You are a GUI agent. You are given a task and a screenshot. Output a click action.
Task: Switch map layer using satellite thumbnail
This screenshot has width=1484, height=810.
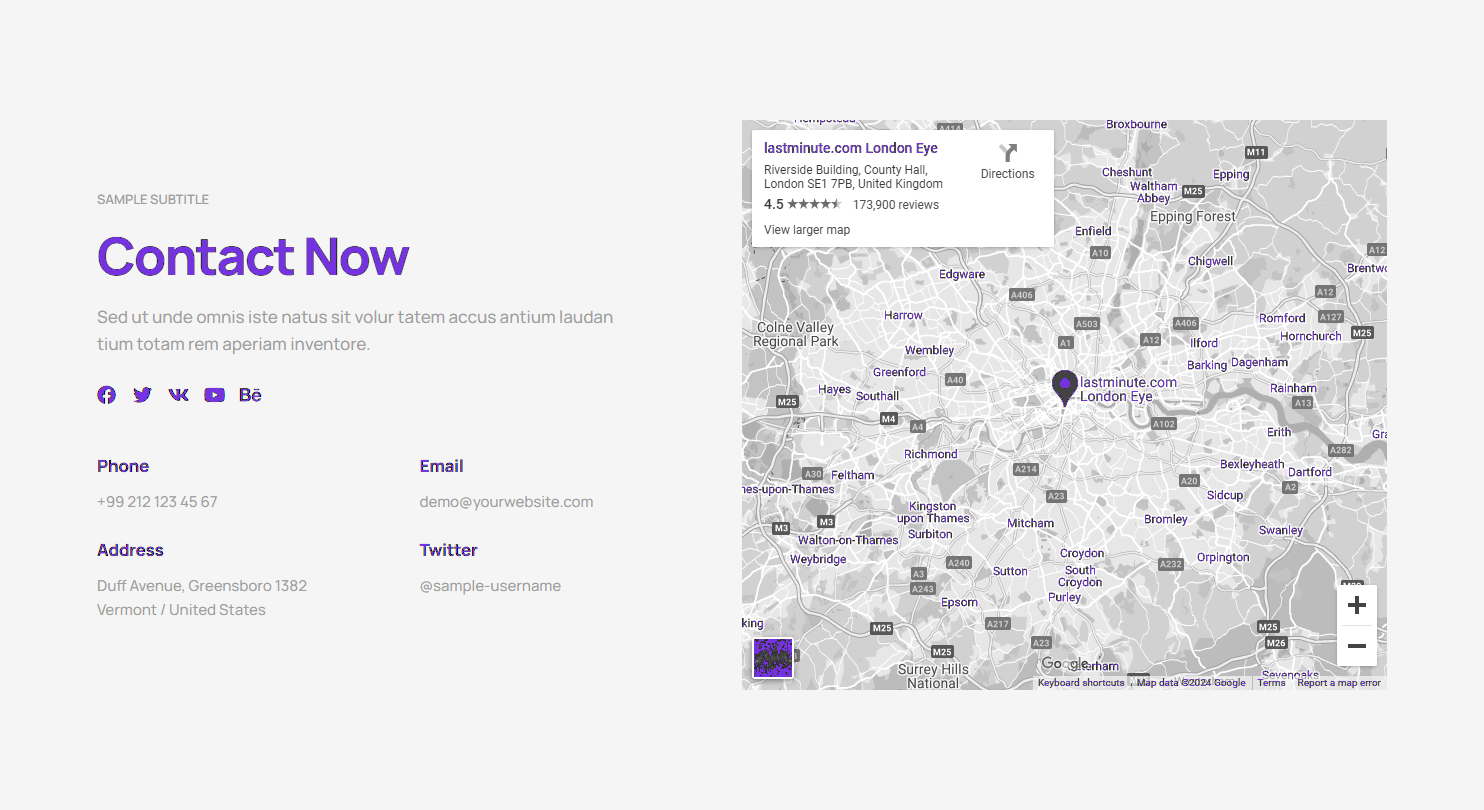(773, 658)
